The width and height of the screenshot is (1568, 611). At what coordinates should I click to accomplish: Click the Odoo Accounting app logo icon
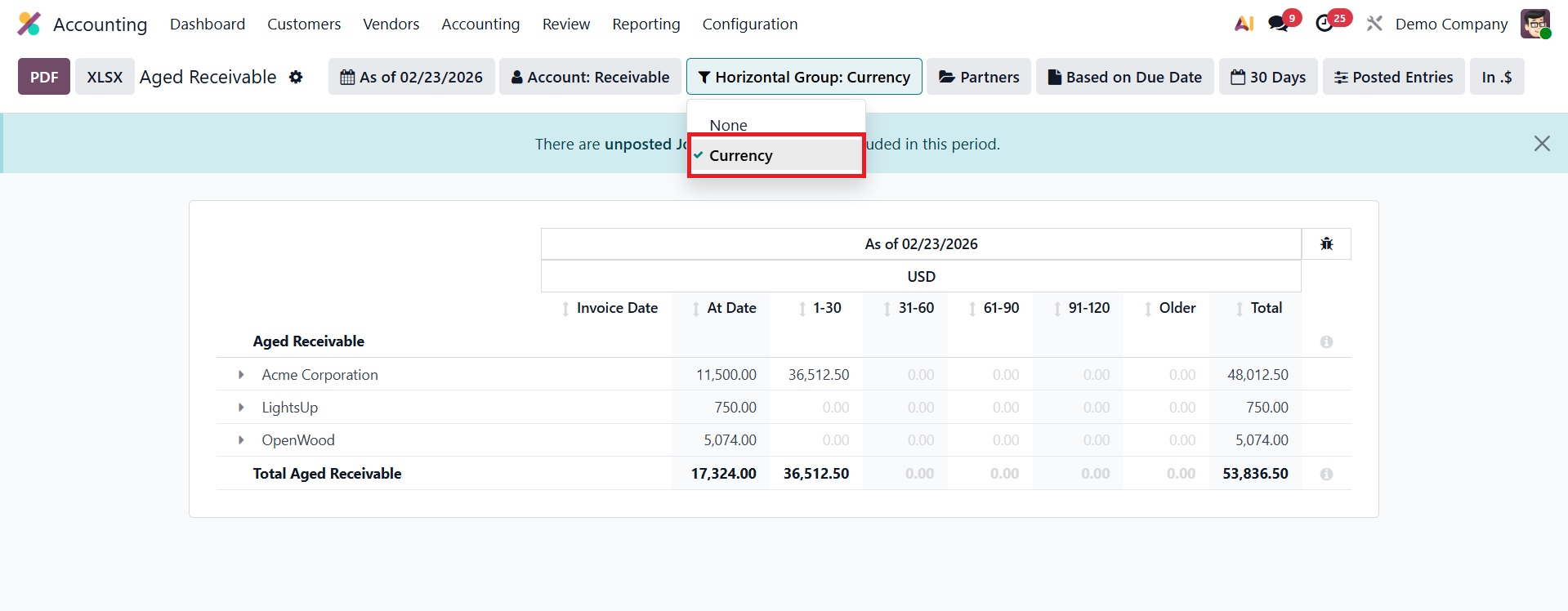point(29,24)
